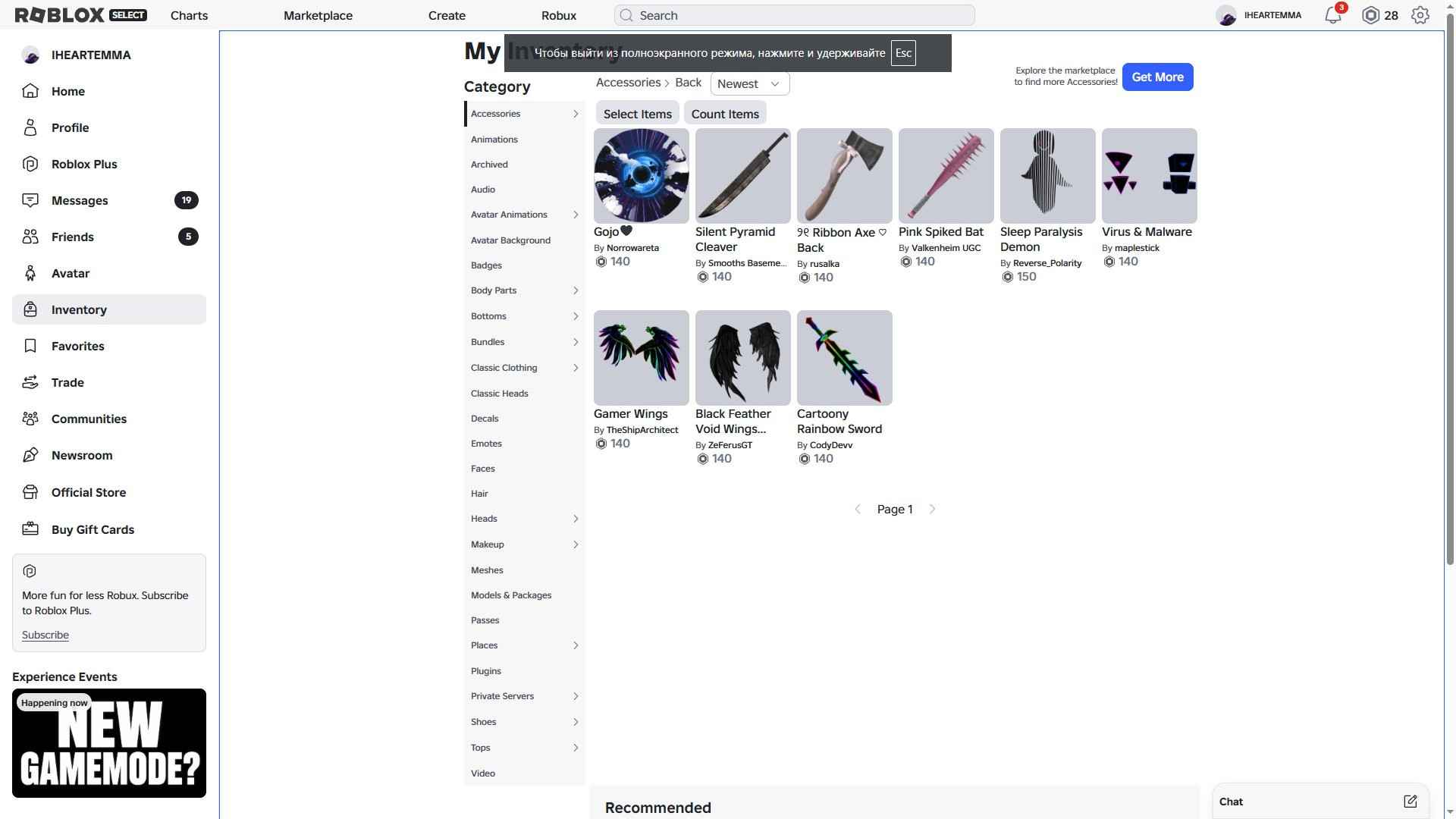This screenshot has width=1456, height=819.
Task: Click the Trade sidebar icon
Action: click(x=30, y=382)
